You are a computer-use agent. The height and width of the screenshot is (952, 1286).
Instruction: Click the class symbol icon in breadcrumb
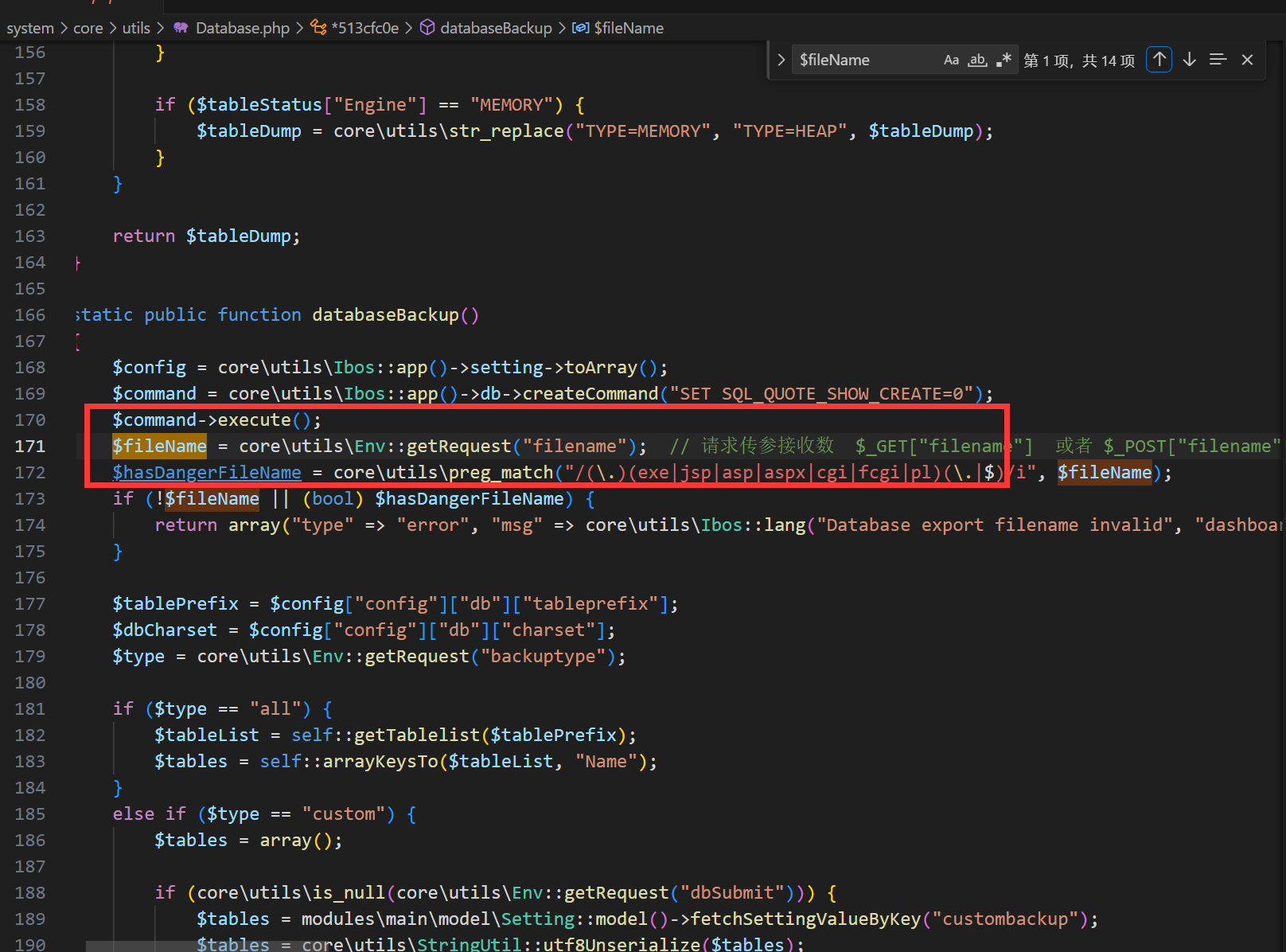pos(318,28)
